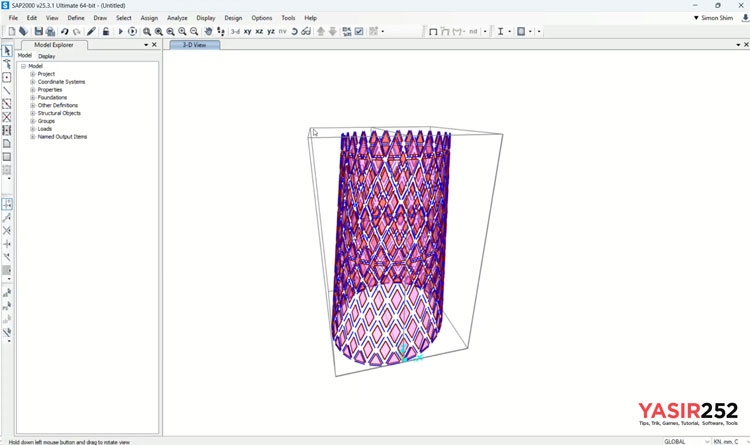
Task: Click the 3-D View tab
Action: (195, 45)
